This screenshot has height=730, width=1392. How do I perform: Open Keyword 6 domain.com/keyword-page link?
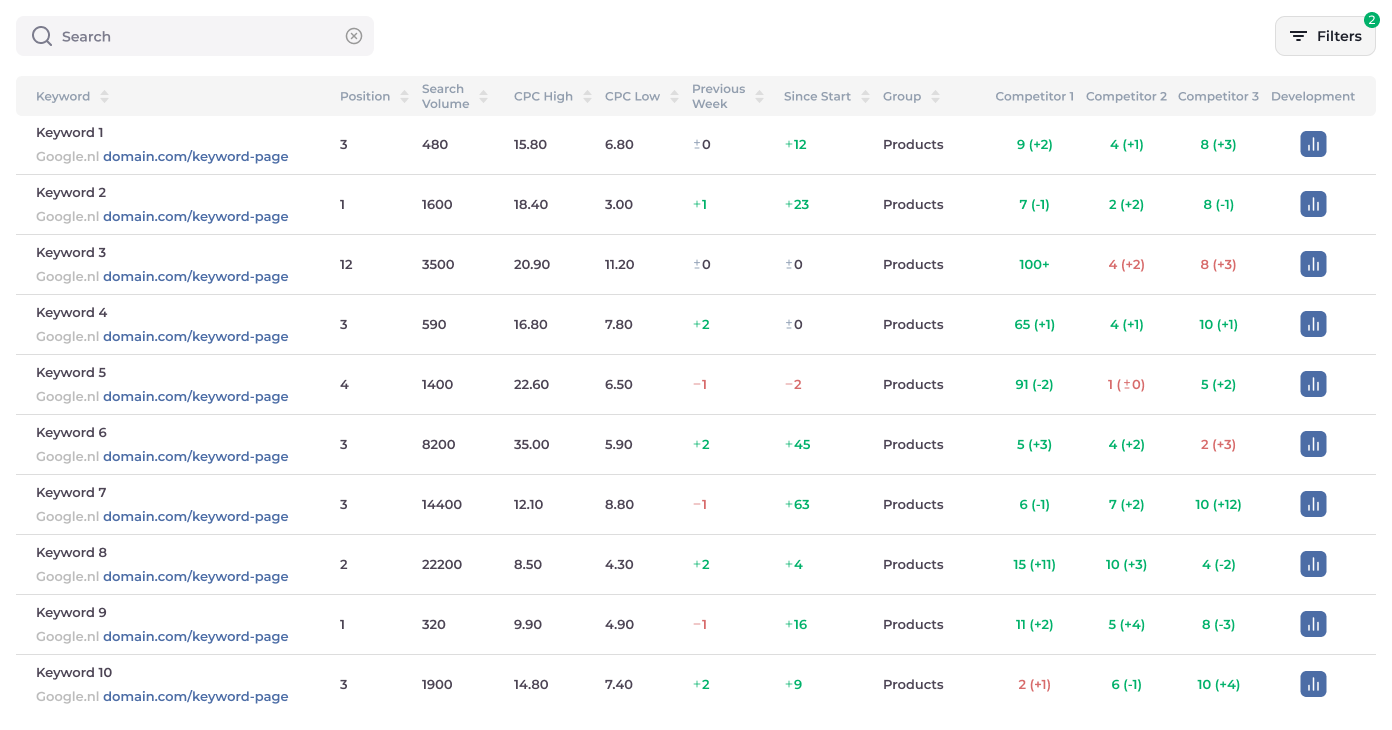pos(195,457)
